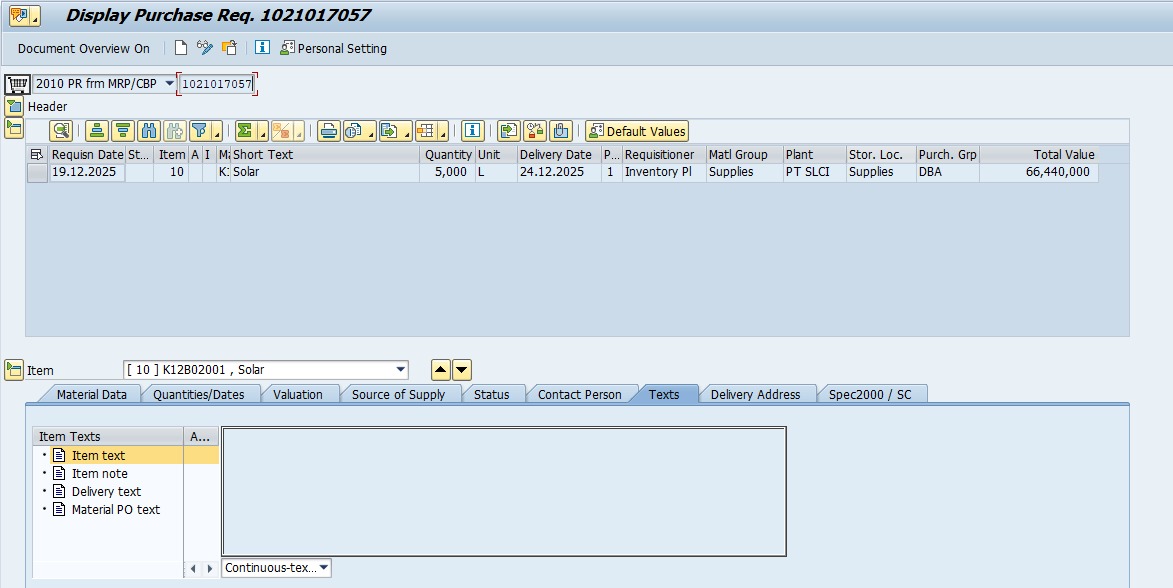Screen dimensions: 1173x588
Task: Switch to the Quantities/Dates tab
Action: (198, 394)
